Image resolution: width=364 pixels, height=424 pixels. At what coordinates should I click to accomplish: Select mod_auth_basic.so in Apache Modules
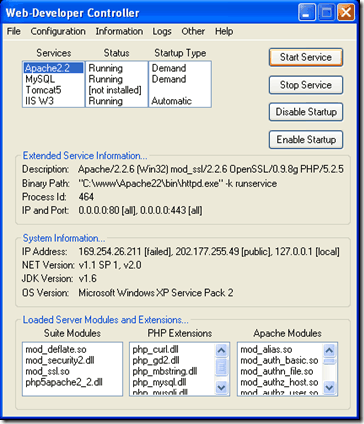click(x=279, y=360)
